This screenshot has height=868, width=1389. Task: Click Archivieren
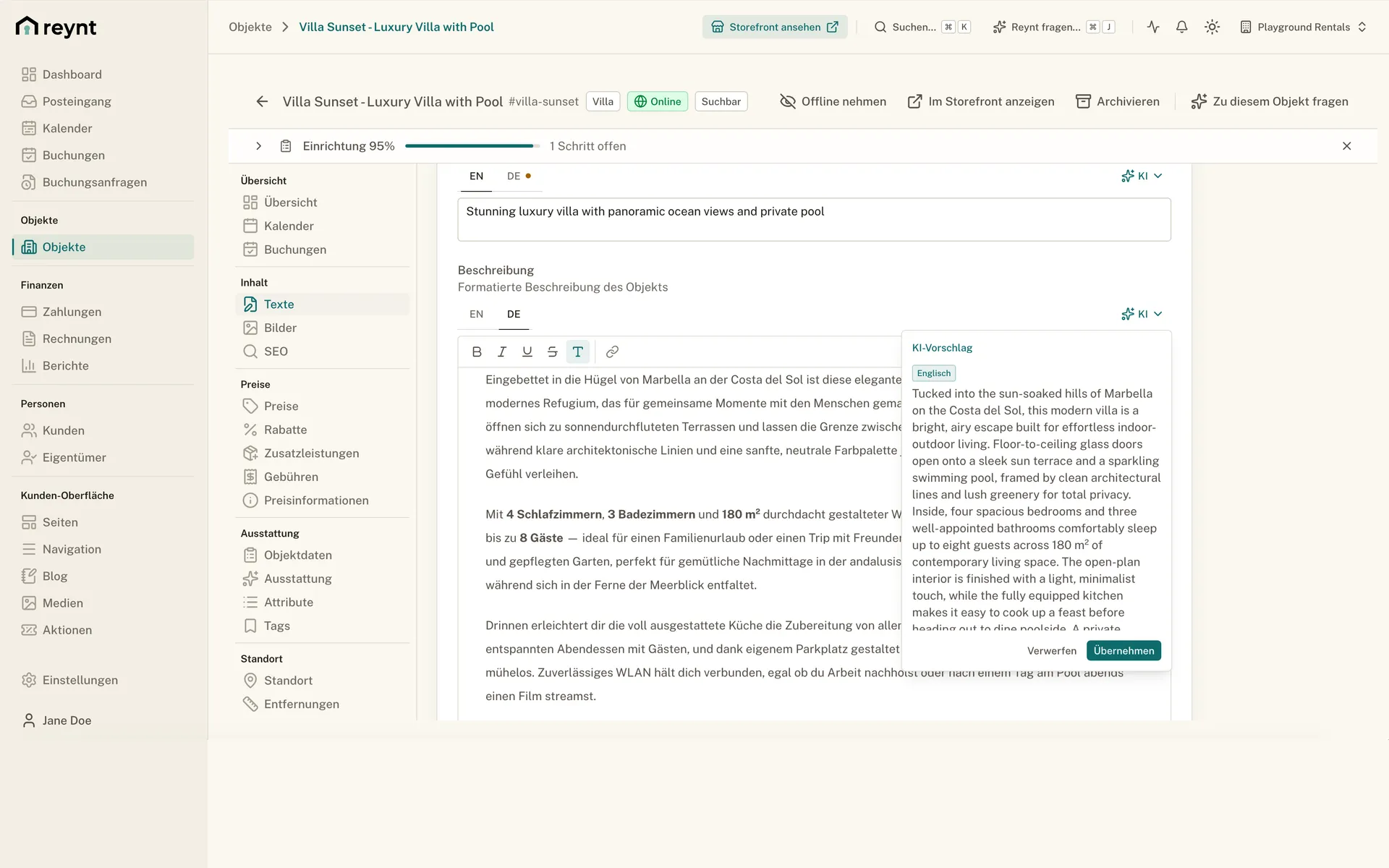click(x=1118, y=101)
